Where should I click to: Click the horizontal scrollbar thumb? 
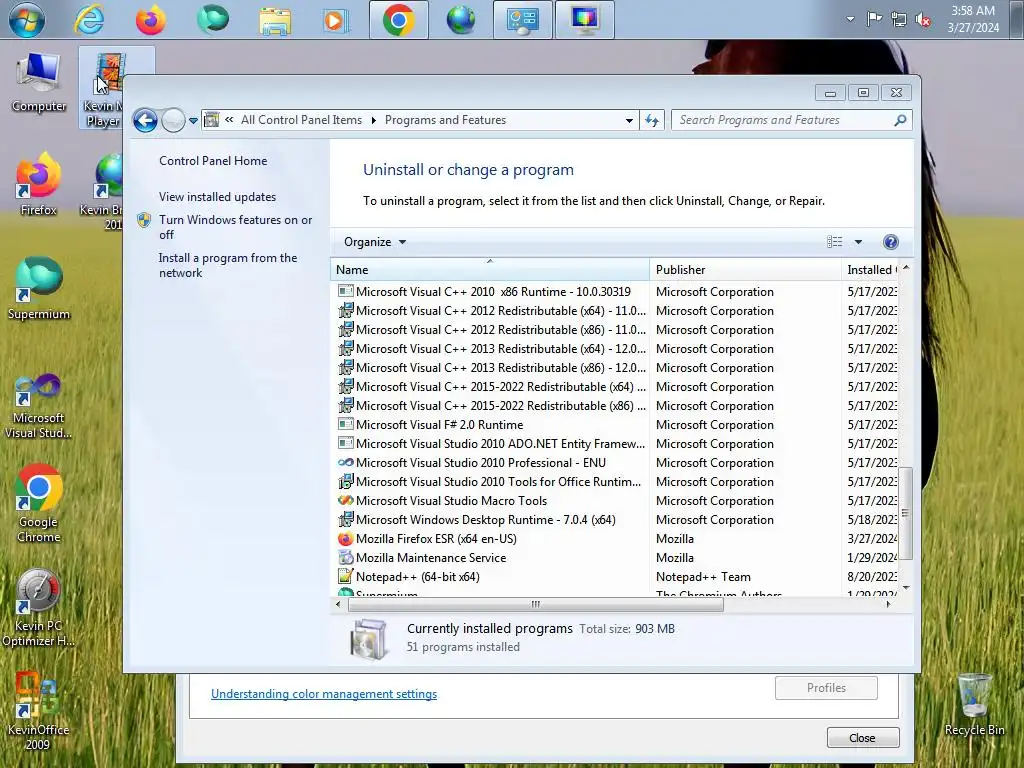coord(536,604)
